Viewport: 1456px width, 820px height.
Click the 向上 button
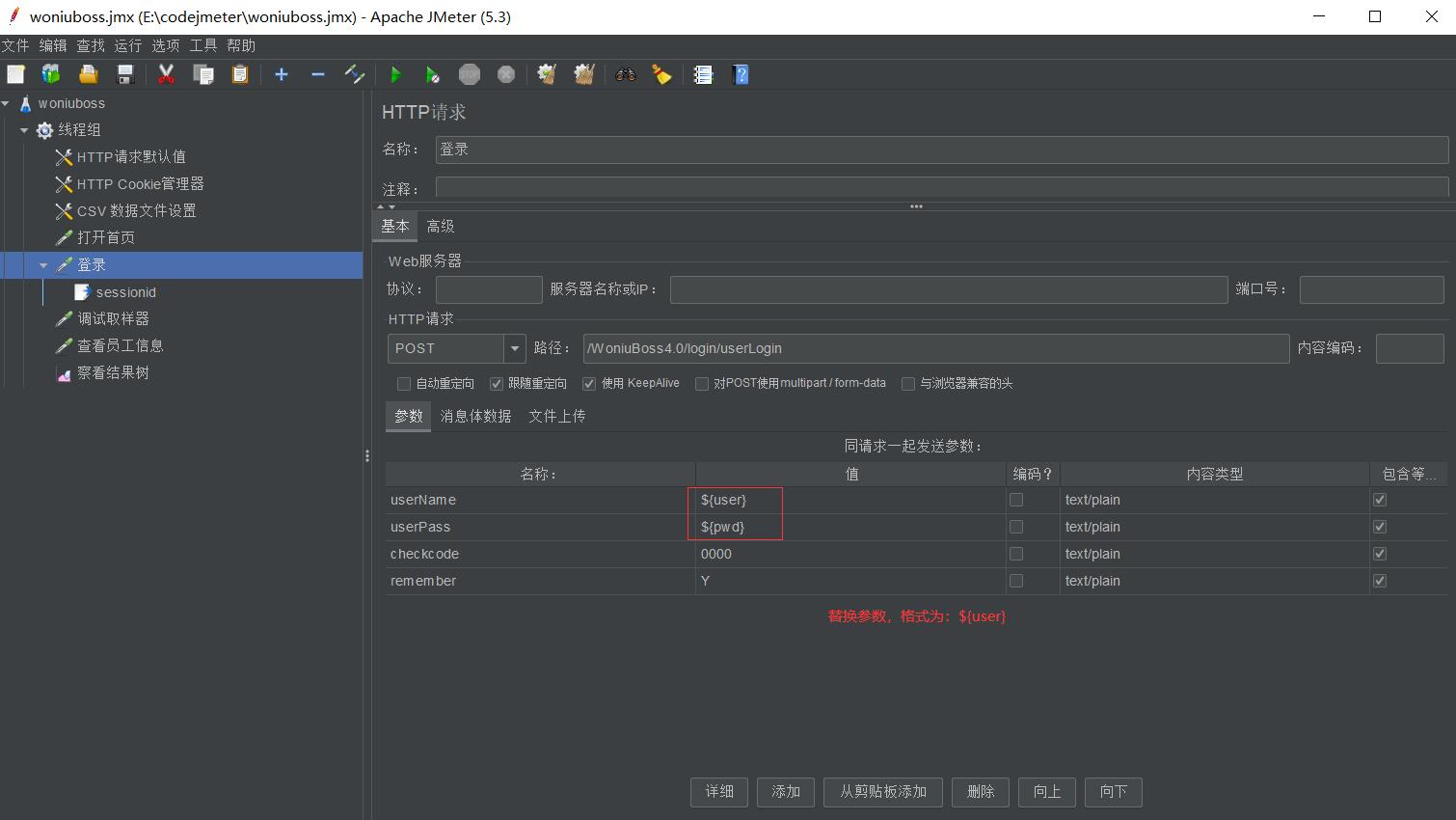pos(1047,792)
